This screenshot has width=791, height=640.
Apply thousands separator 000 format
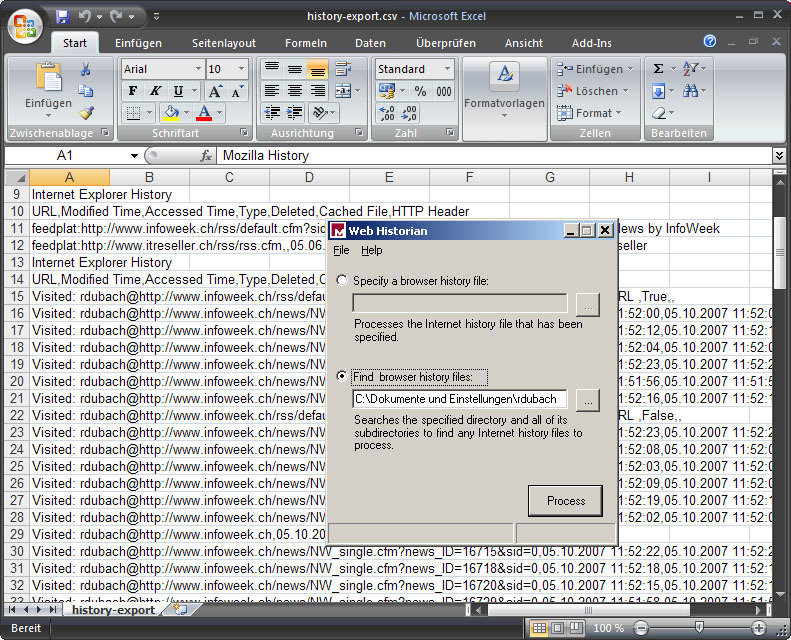pos(443,91)
